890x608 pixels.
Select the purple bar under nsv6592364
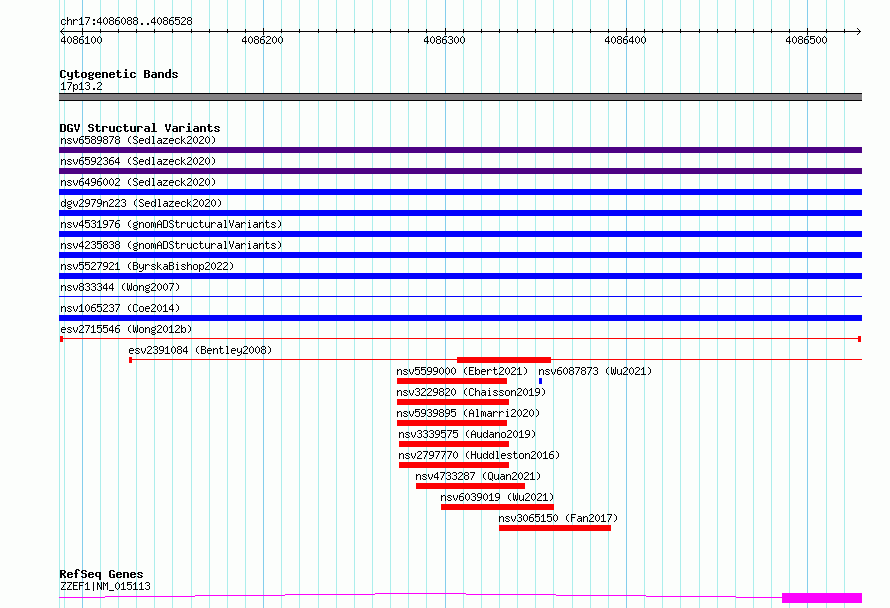pos(460,171)
